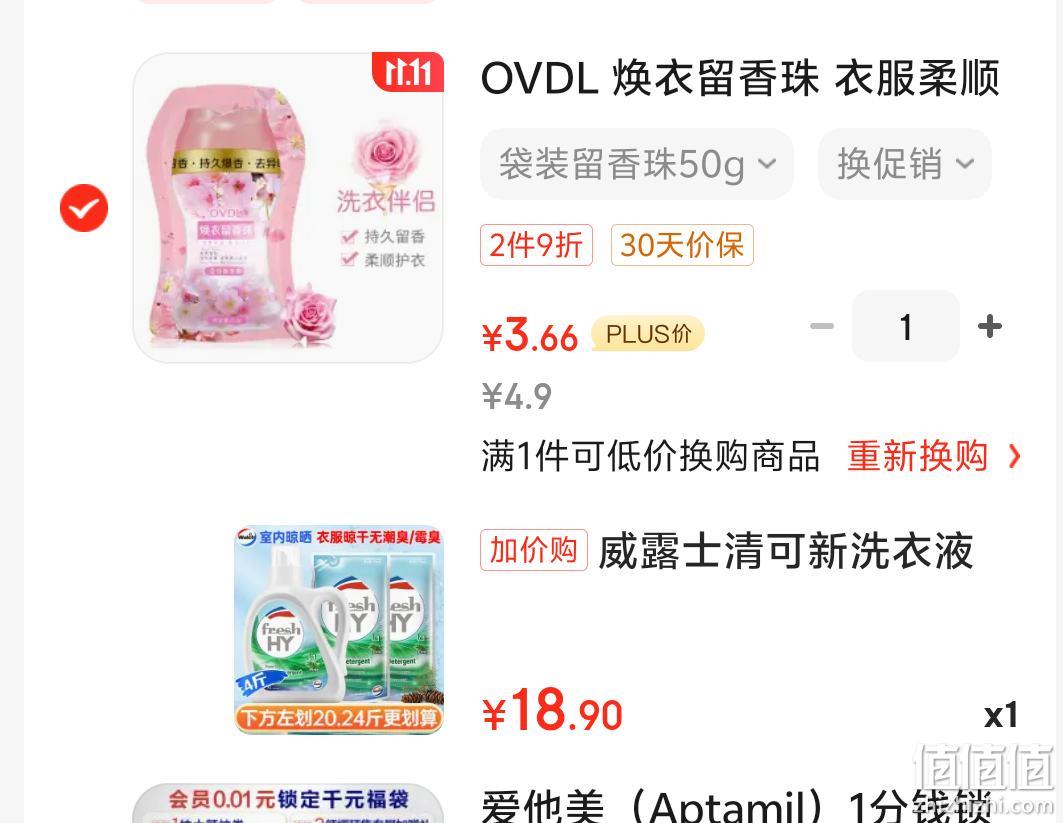Decrease quantity with the minus icon

click(822, 326)
